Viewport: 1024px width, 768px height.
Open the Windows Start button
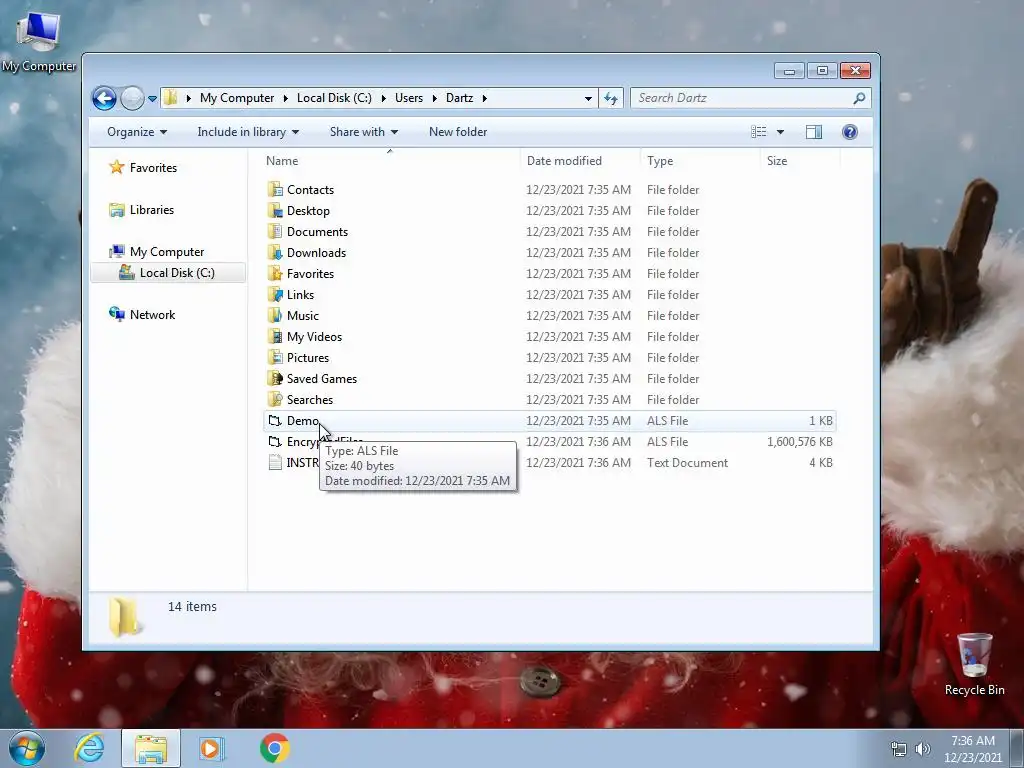(x=27, y=748)
